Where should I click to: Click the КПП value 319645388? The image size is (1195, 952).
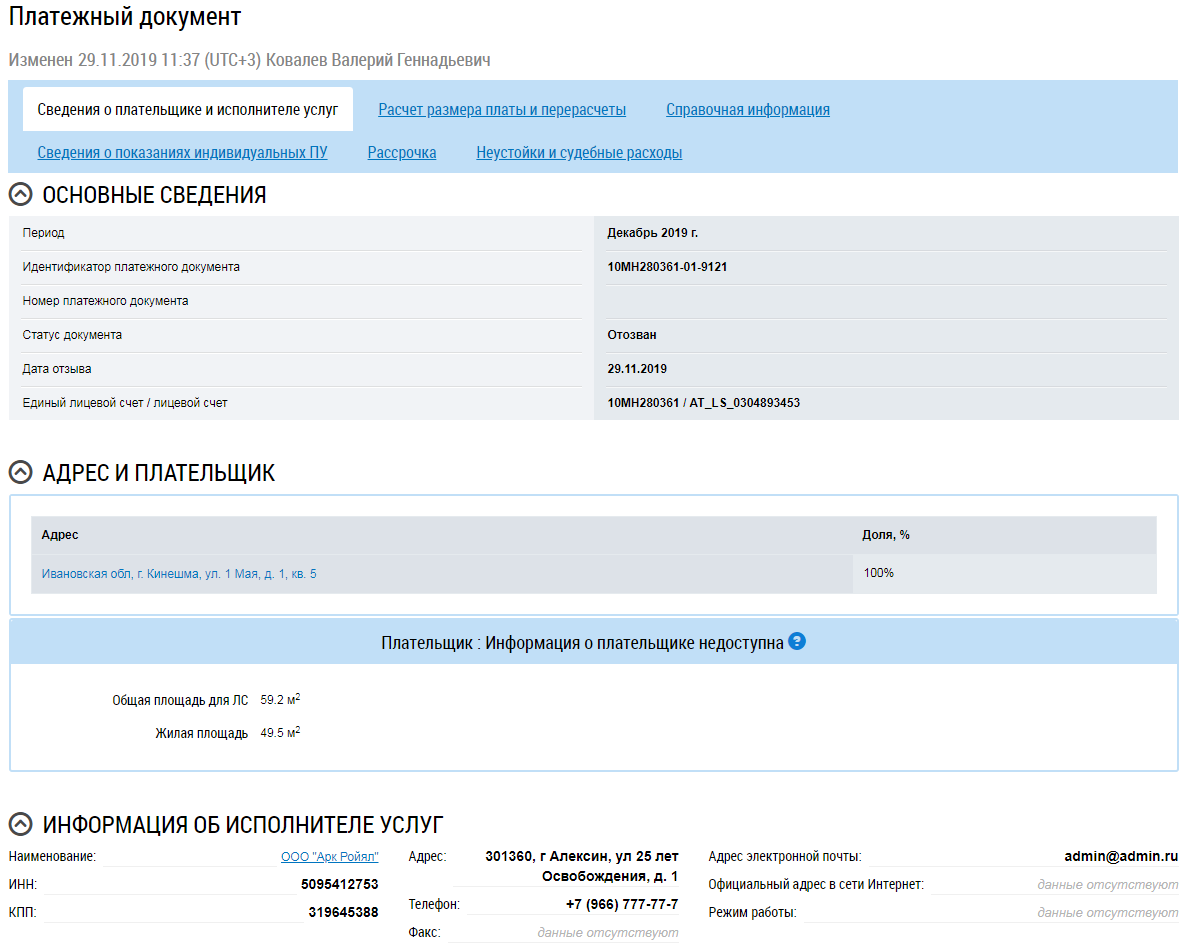pyautogui.click(x=343, y=912)
